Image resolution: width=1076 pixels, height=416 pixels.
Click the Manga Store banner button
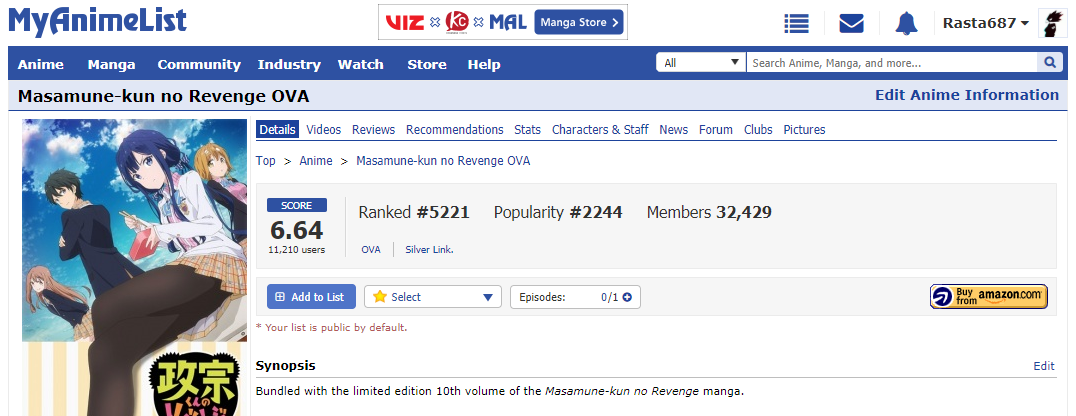578,22
